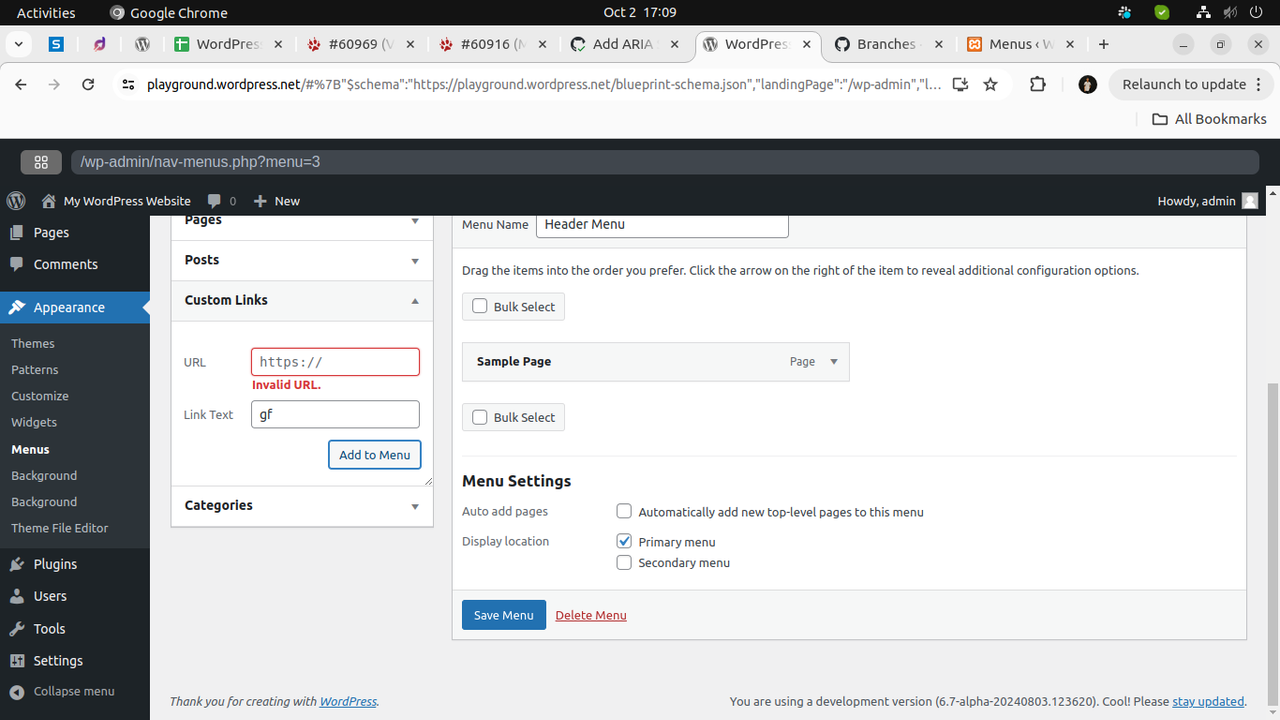Click the Save Menu button

[x=504, y=615]
